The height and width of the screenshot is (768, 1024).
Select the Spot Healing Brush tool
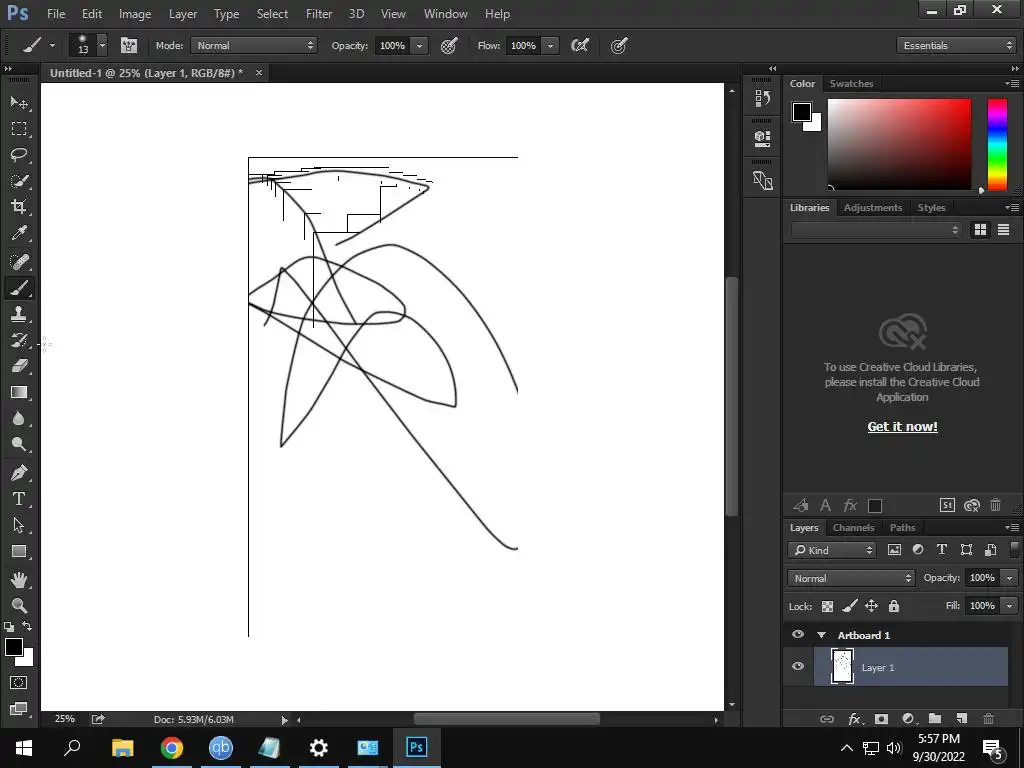[19, 262]
